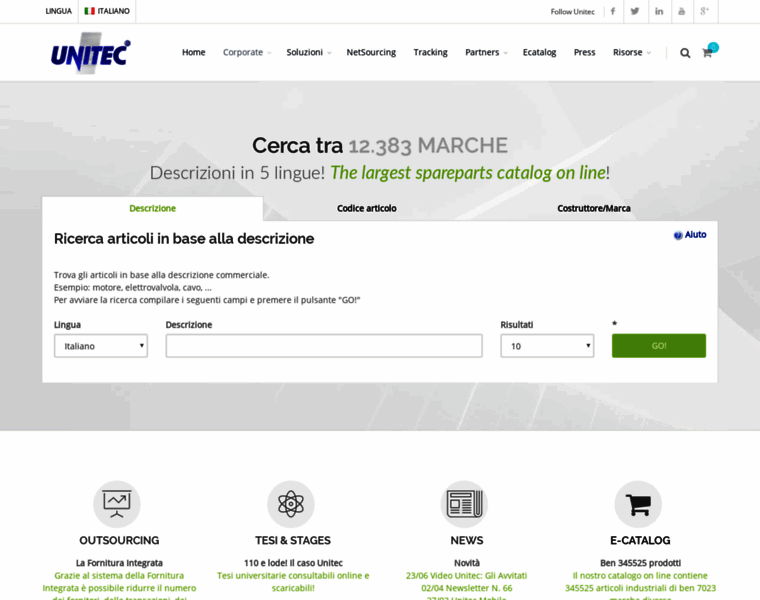Viewport: 760px width, 600px height.
Task: Open the NEWS heading link
Action: click(466, 540)
